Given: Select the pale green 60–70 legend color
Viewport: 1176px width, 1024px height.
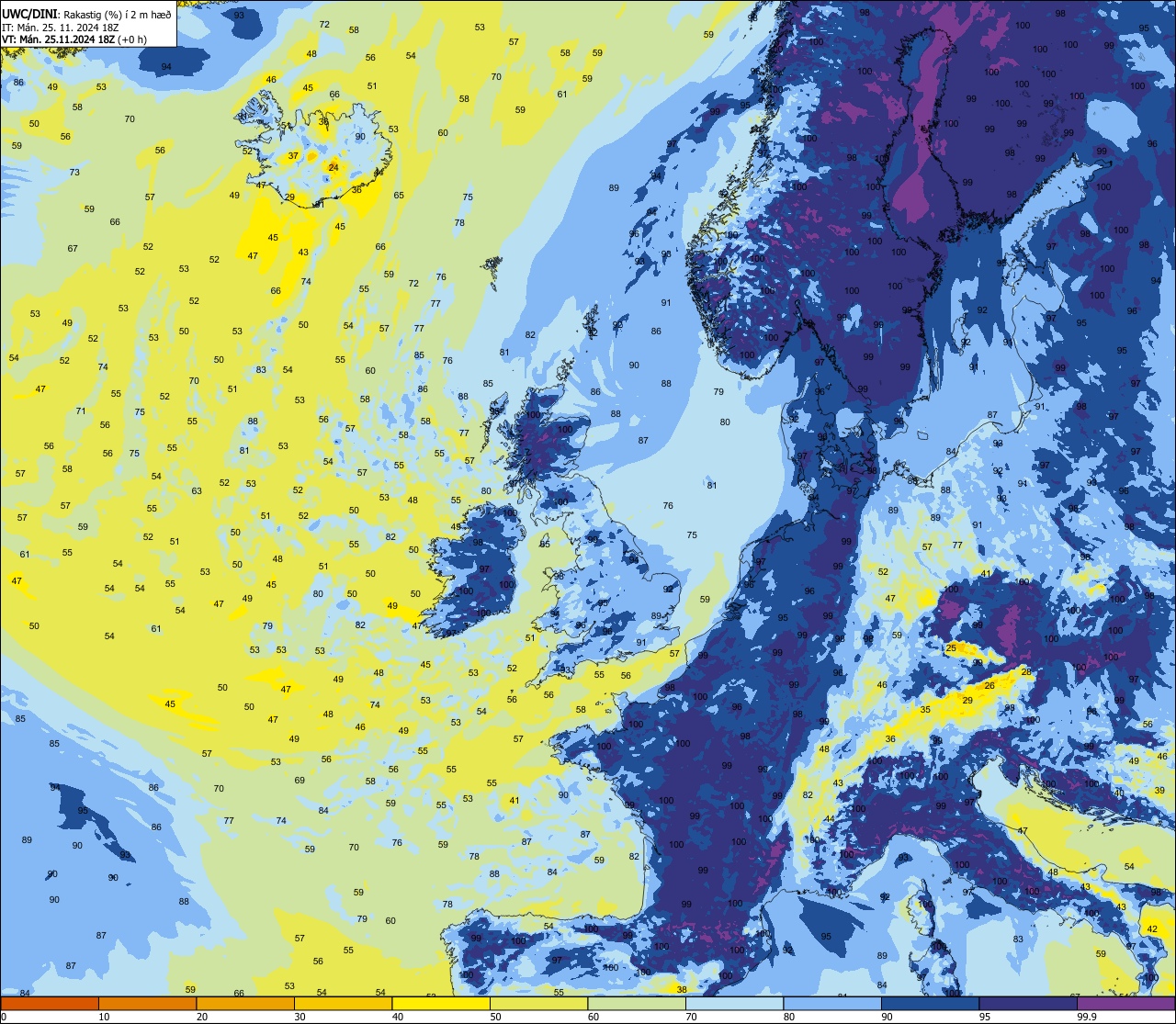Looking at the screenshot, I should (637, 1003).
